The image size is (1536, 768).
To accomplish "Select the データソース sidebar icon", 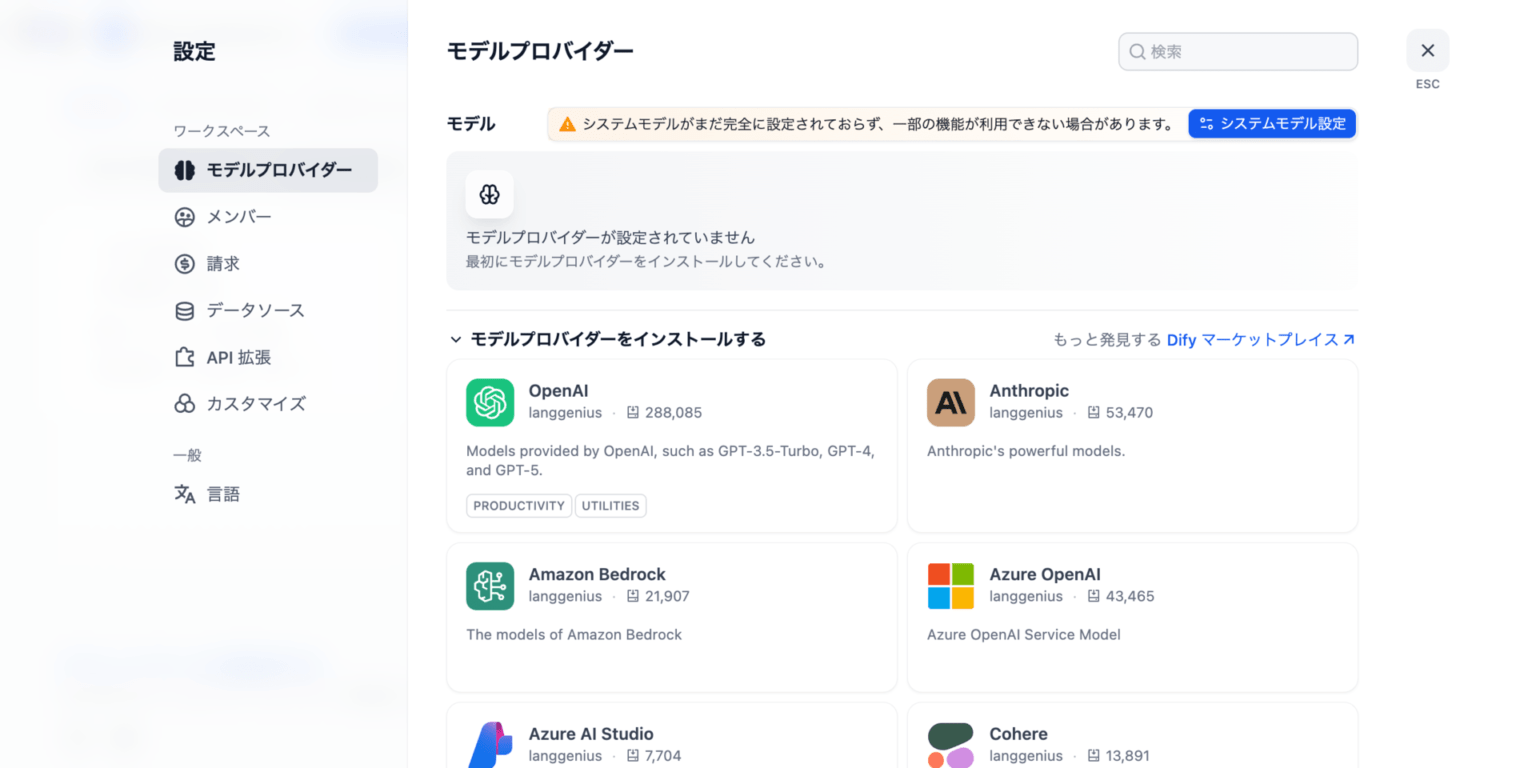I will tap(185, 310).
